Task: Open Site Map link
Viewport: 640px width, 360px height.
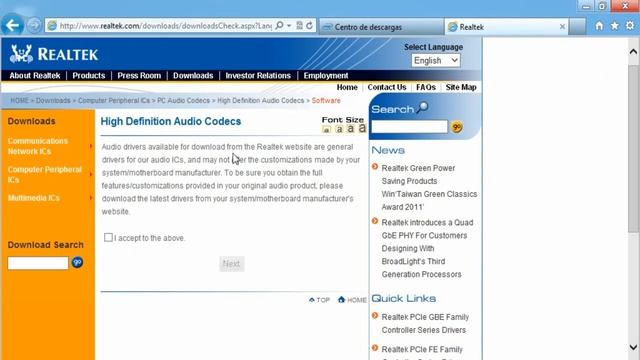Action: pos(461,87)
